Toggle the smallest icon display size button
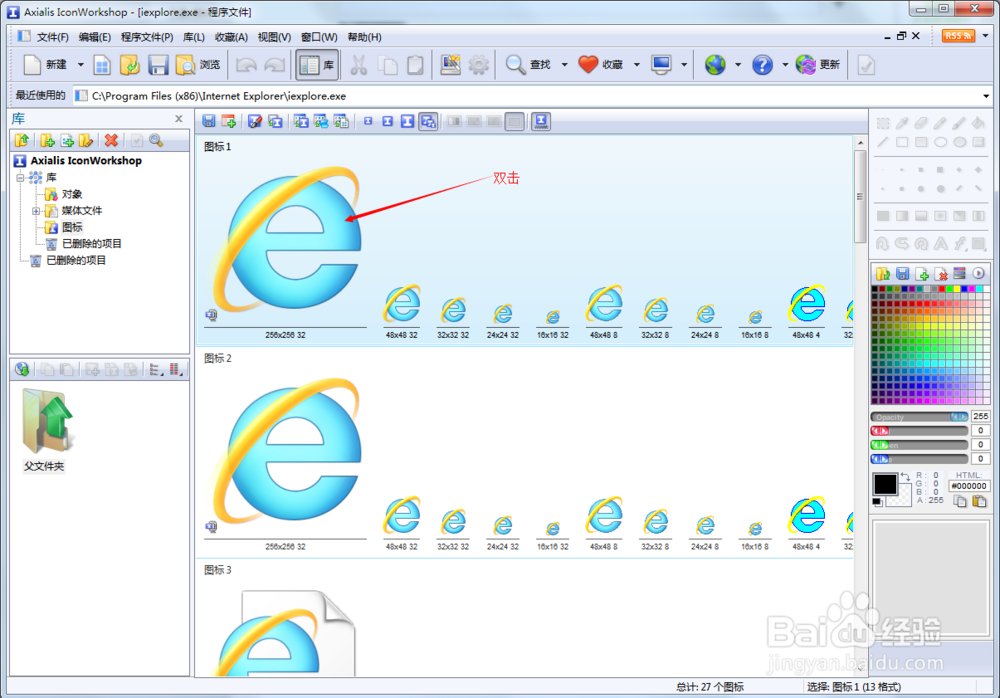This screenshot has width=1000, height=698. pyautogui.click(x=368, y=121)
